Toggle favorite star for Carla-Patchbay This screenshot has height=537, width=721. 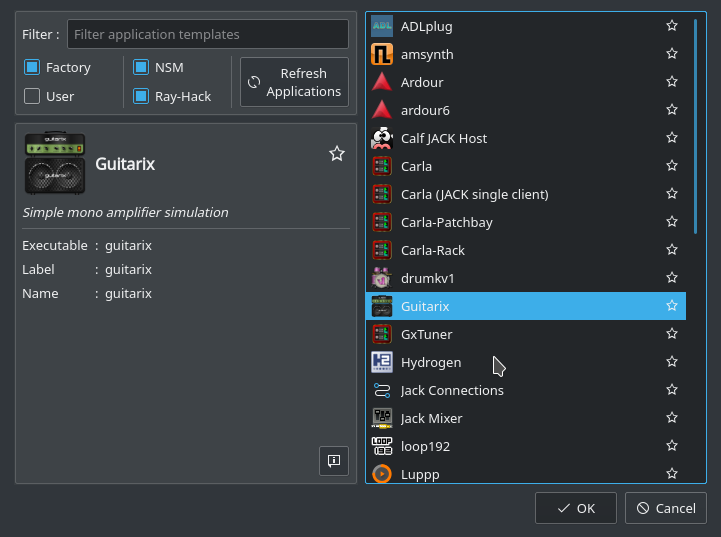click(672, 222)
